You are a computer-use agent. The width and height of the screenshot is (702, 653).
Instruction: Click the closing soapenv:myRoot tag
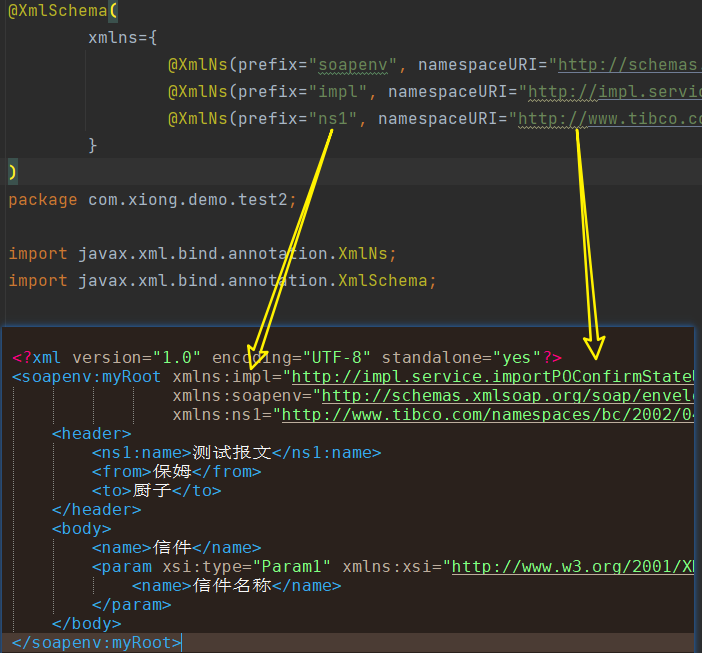[x=97, y=643]
